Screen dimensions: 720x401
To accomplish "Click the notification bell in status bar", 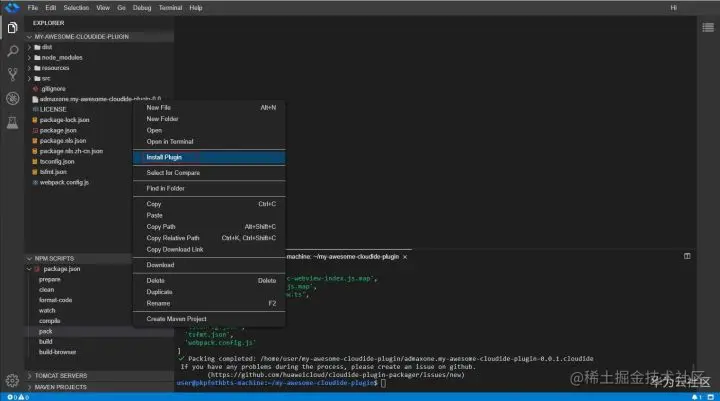I will click(x=696, y=397).
